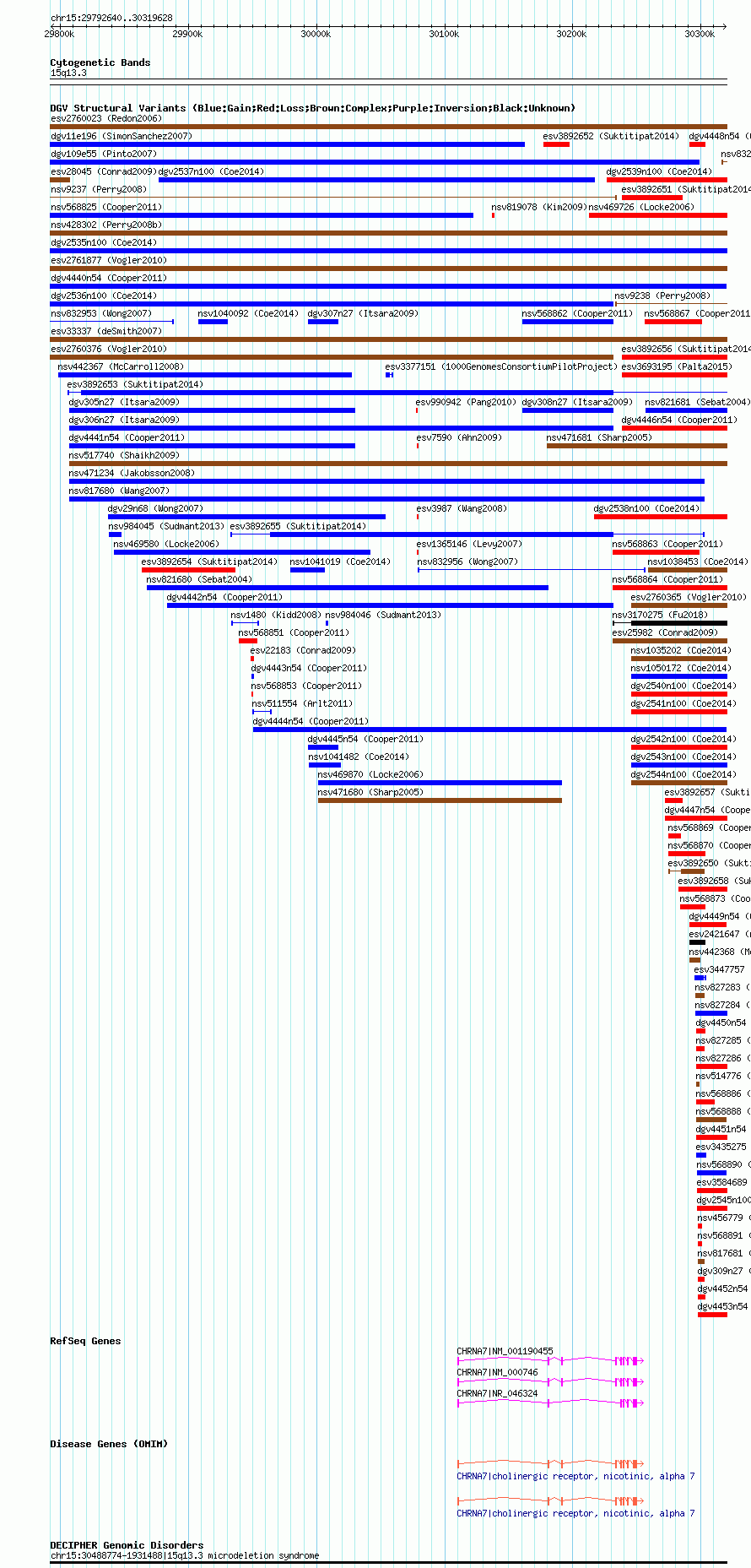This screenshot has height=1568, width=751.
Task: Select esv3693195 (Palta2015) label
Action: (677, 366)
